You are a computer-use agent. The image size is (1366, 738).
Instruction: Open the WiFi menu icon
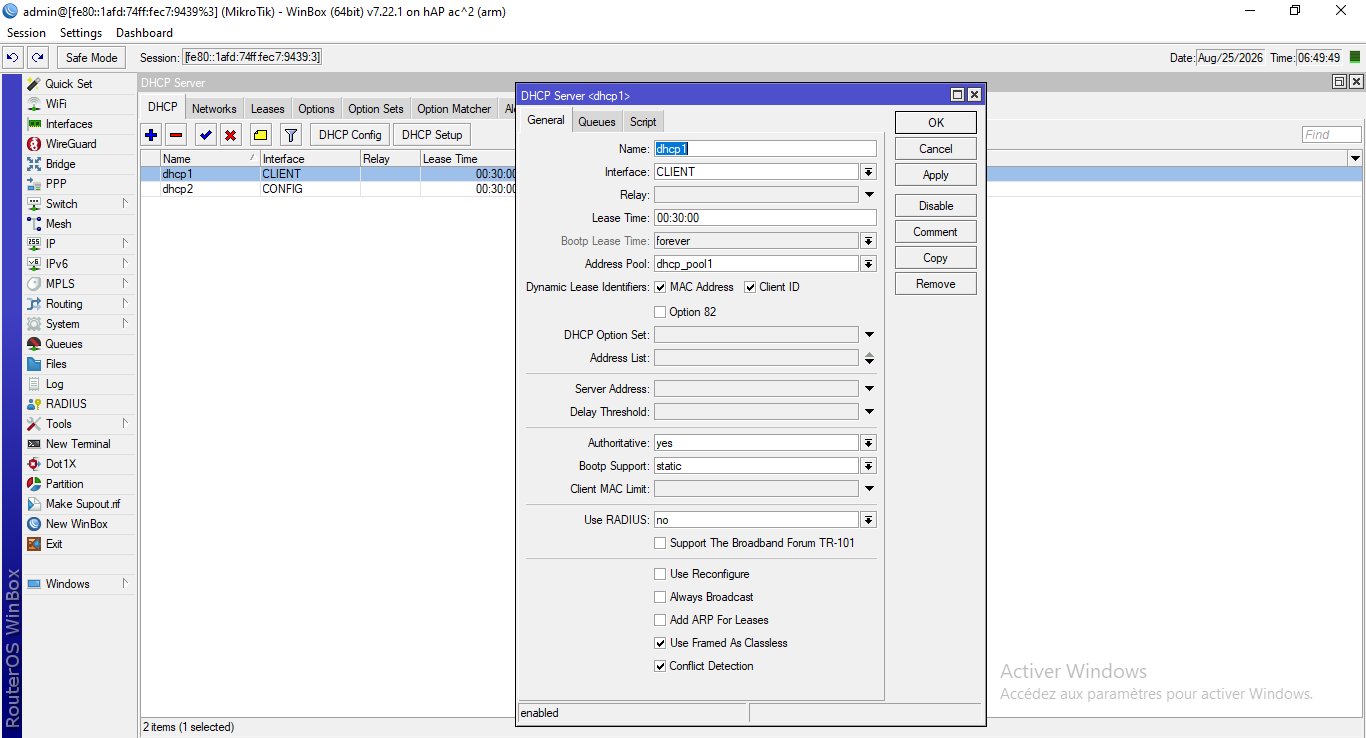[x=34, y=104]
